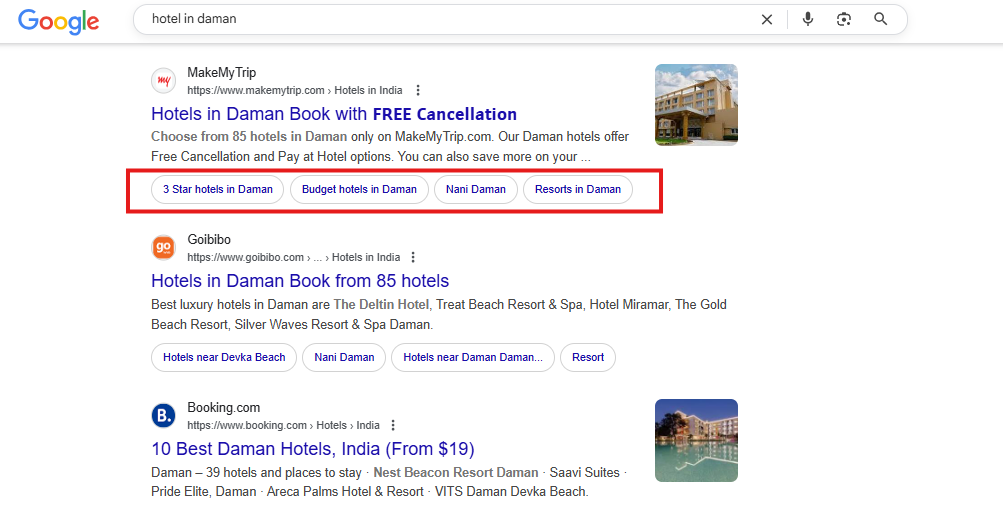Open MakeMyTrip result three-dot options
The width and height of the screenshot is (1003, 515).
click(418, 90)
